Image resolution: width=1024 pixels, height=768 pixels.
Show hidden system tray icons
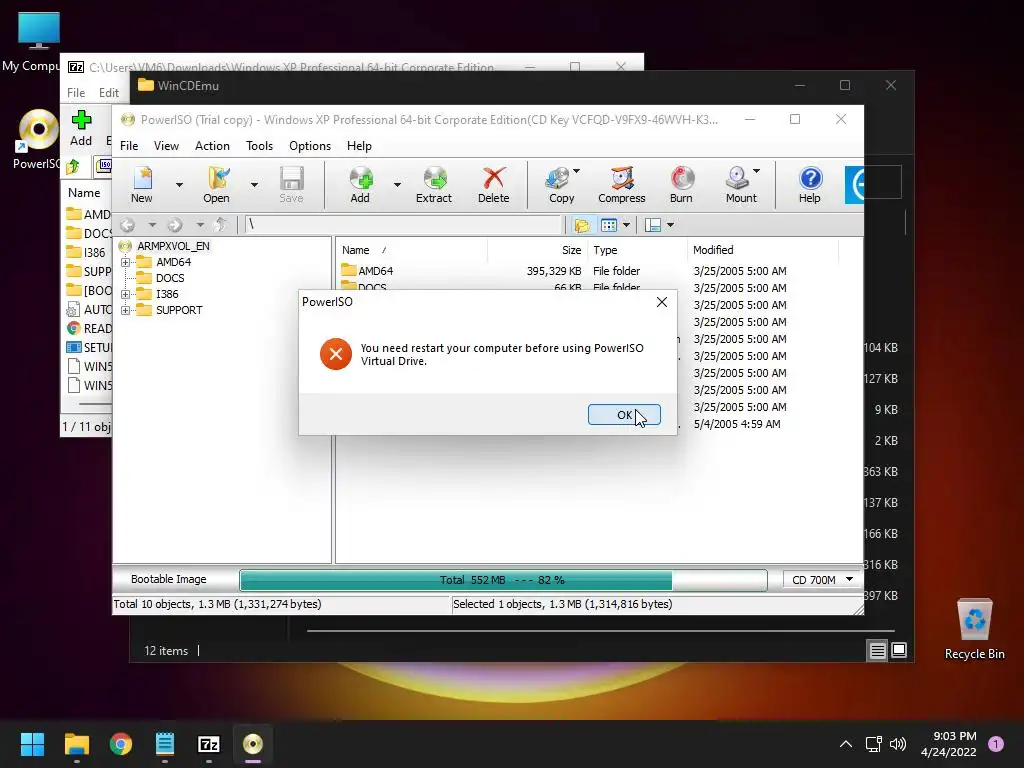pyautogui.click(x=846, y=744)
